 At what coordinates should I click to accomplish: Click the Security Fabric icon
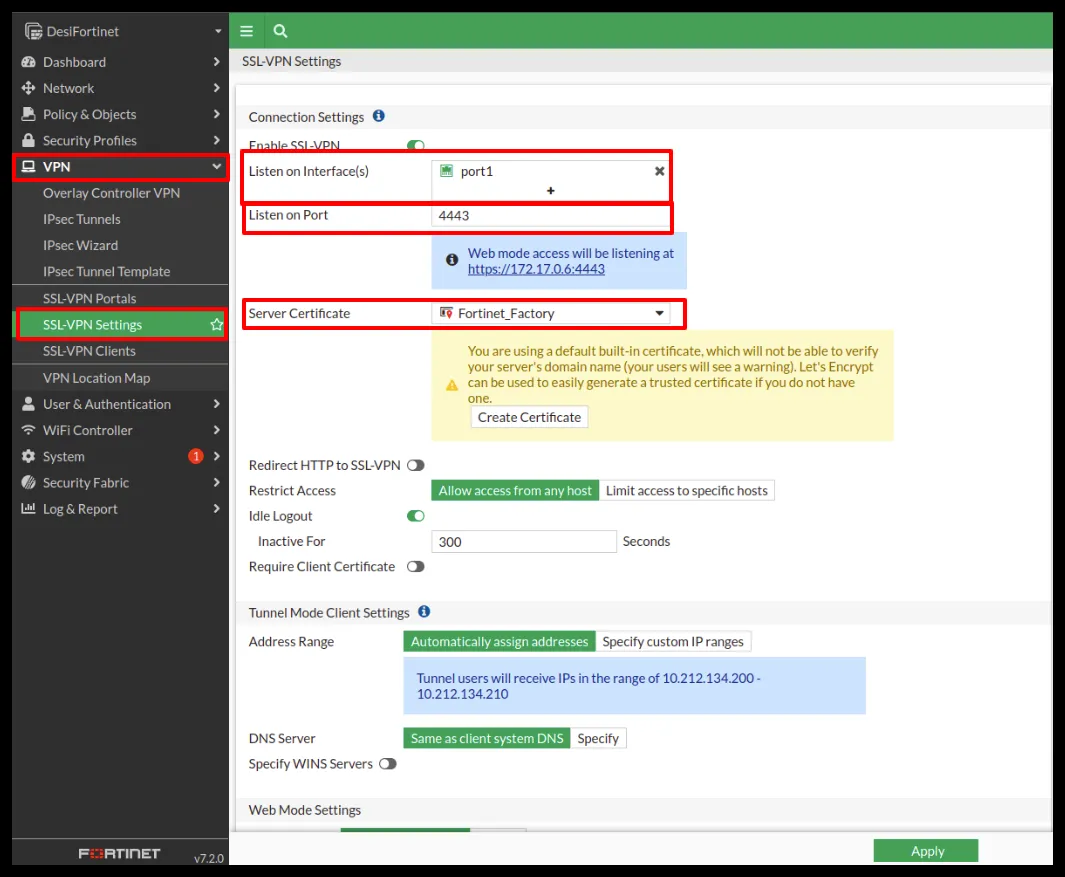pyautogui.click(x=29, y=483)
